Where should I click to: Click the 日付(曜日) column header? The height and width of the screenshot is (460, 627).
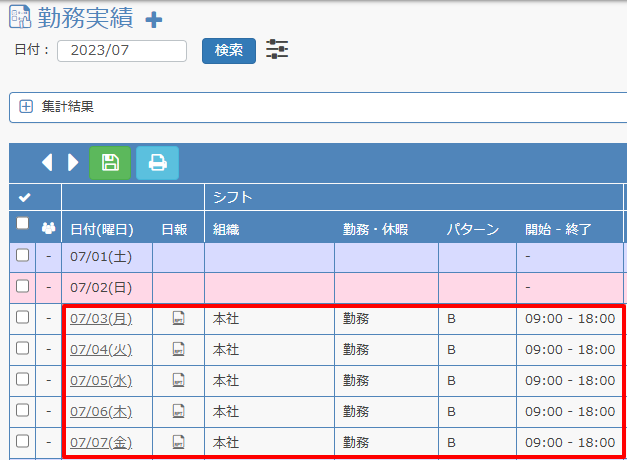[101, 229]
